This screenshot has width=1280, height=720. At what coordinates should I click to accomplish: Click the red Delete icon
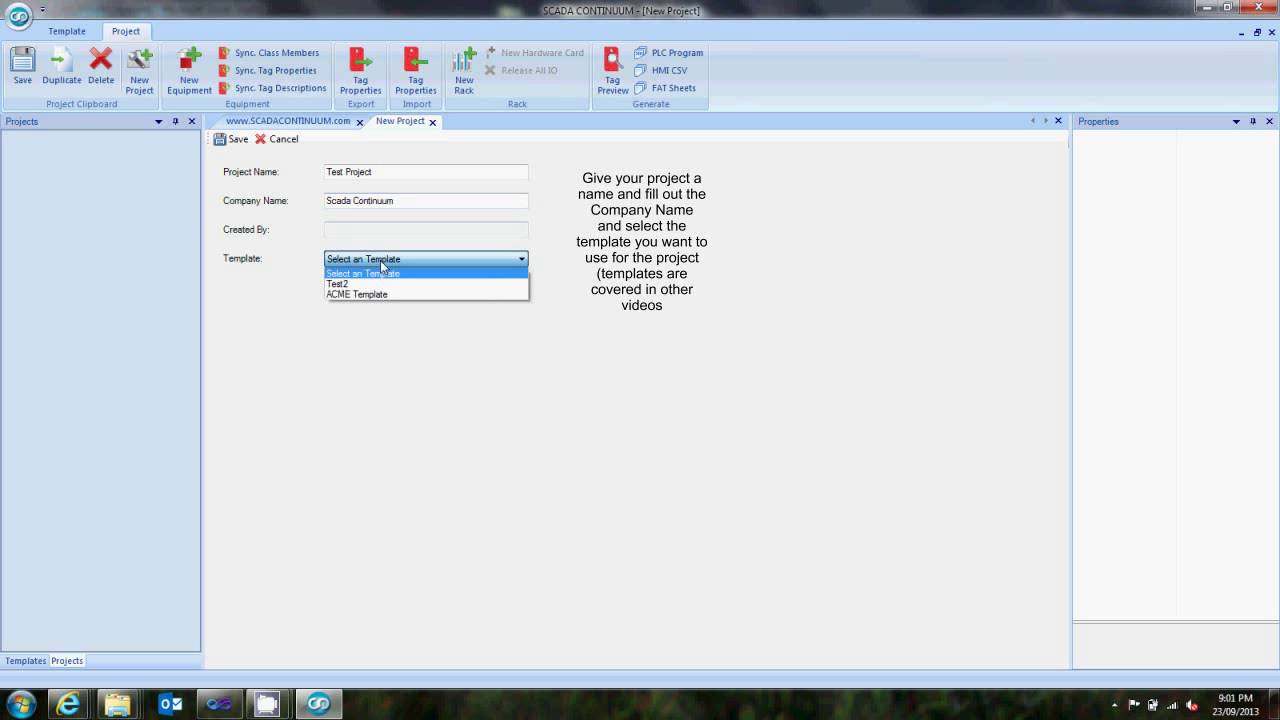pos(101,66)
